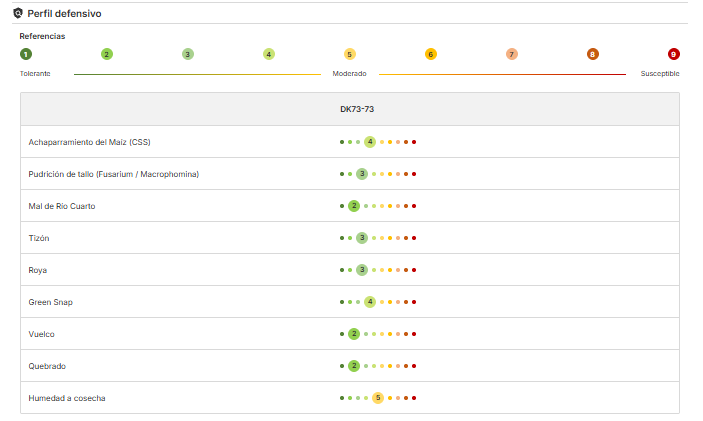Click the shield icon beside Perfil defensivo

click(18, 13)
